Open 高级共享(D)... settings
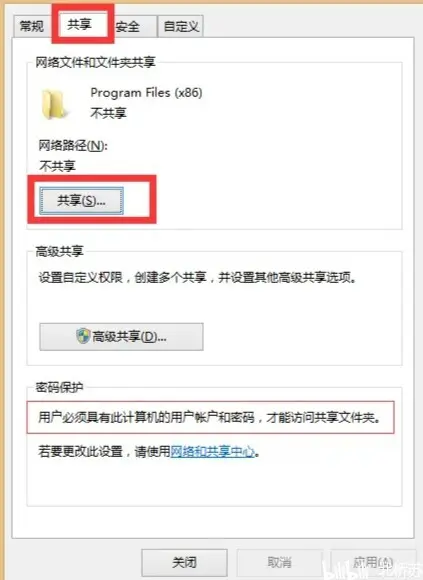 tap(121, 336)
